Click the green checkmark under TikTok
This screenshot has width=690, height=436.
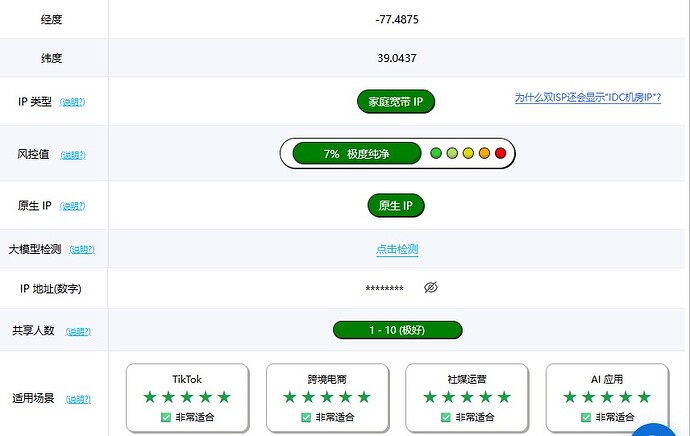(166, 417)
